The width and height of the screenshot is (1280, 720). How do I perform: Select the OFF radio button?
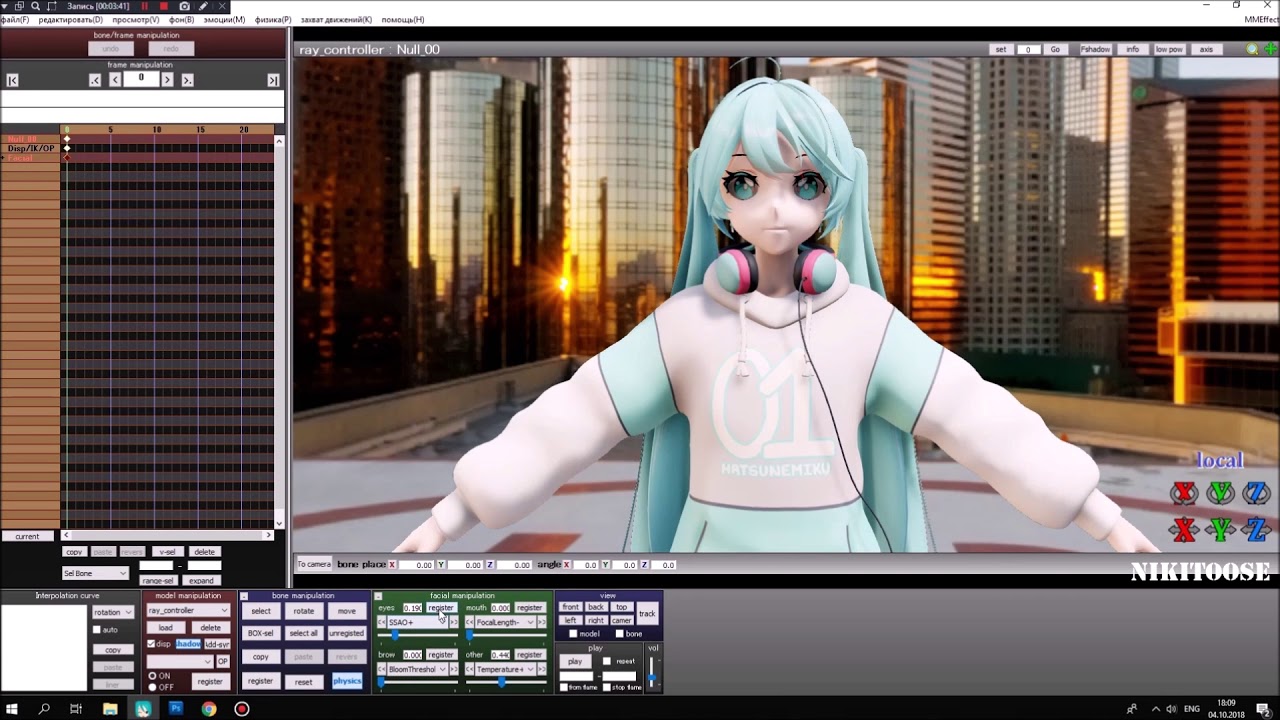(152, 687)
